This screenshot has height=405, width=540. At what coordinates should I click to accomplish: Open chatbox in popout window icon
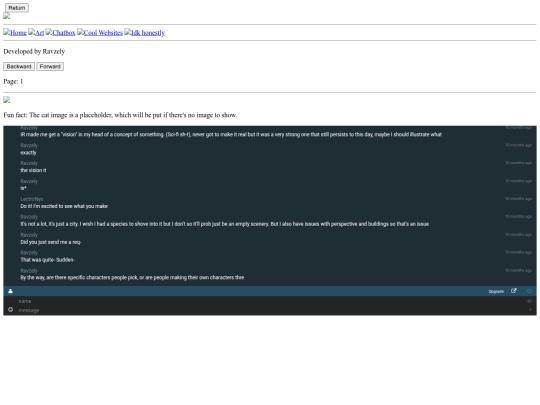click(513, 291)
